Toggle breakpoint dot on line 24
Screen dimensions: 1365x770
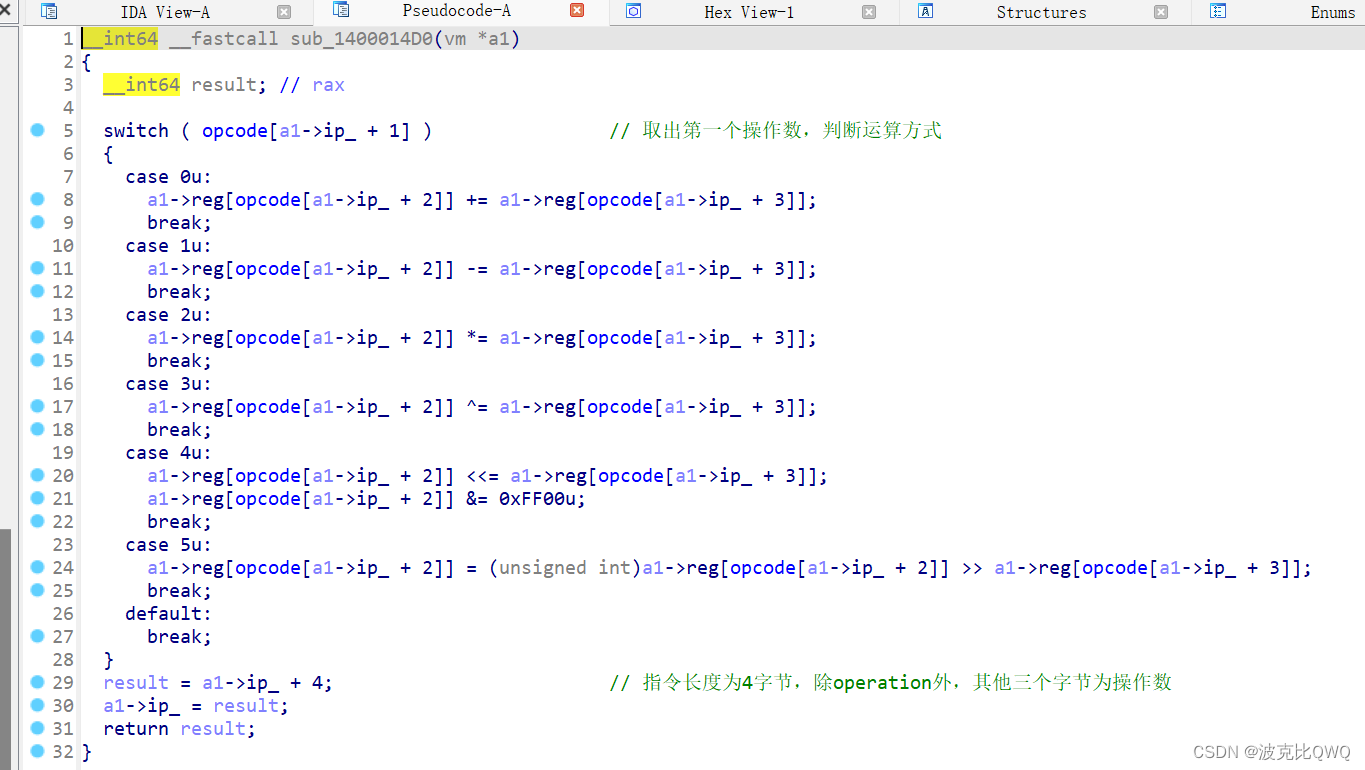click(x=37, y=567)
